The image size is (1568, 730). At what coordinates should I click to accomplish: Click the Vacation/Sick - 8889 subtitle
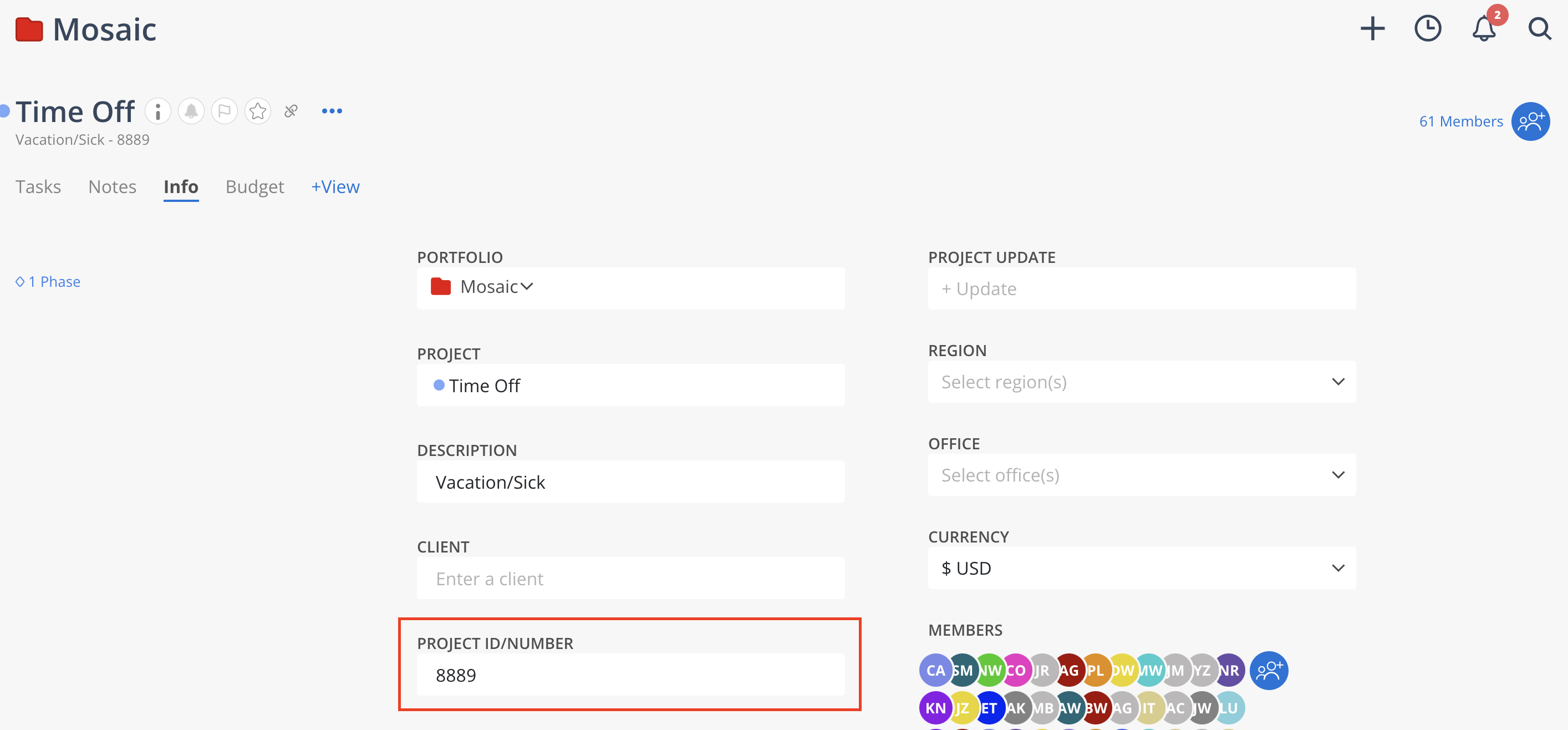point(82,139)
